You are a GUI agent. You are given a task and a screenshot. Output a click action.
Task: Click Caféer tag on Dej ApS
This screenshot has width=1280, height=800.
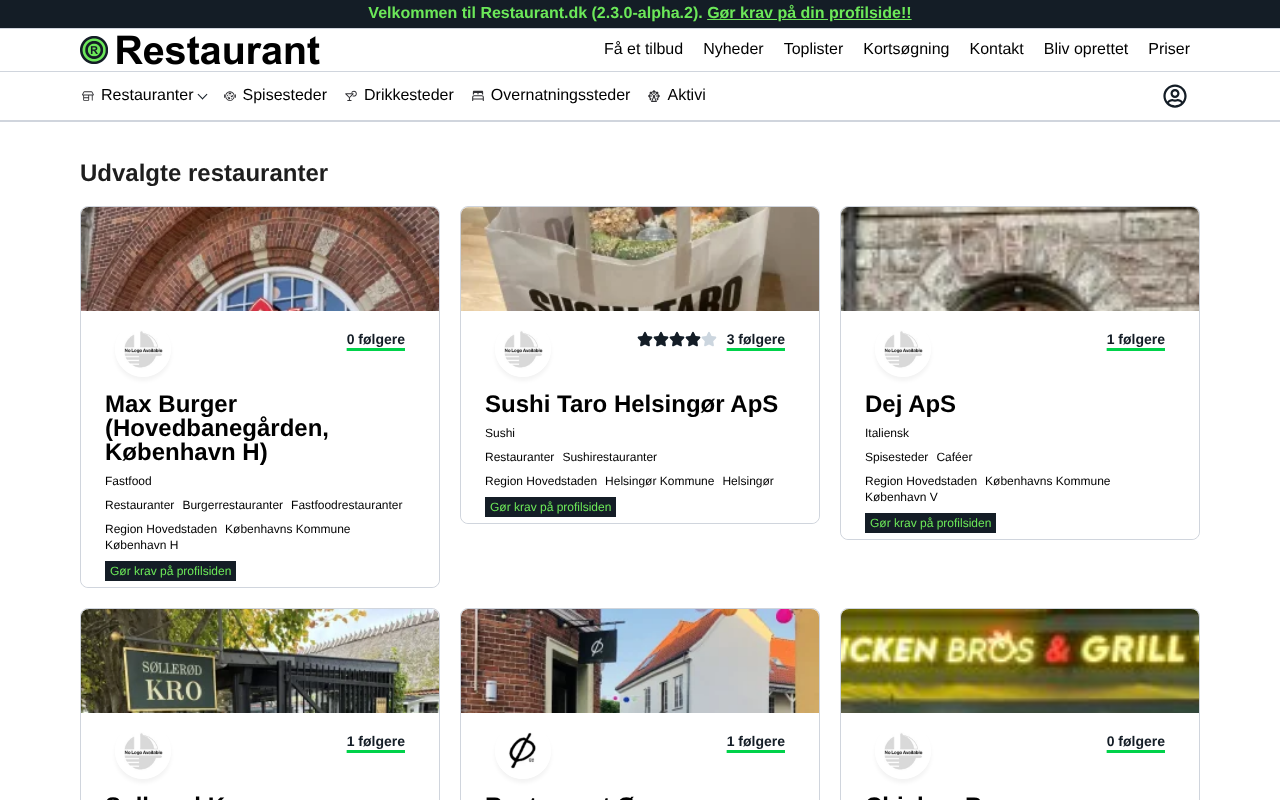pos(954,457)
